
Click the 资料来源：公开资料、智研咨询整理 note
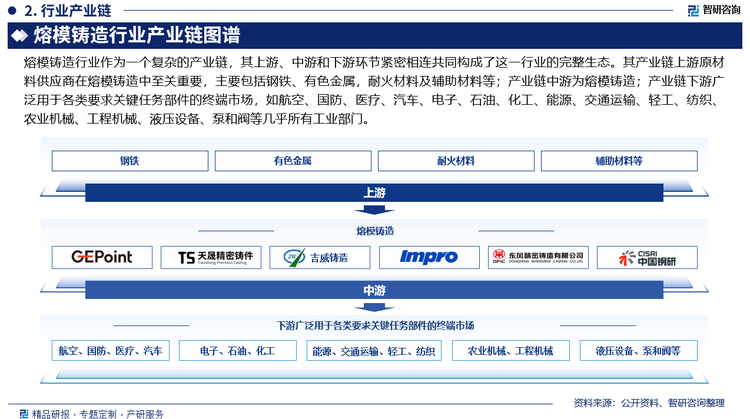click(x=649, y=403)
